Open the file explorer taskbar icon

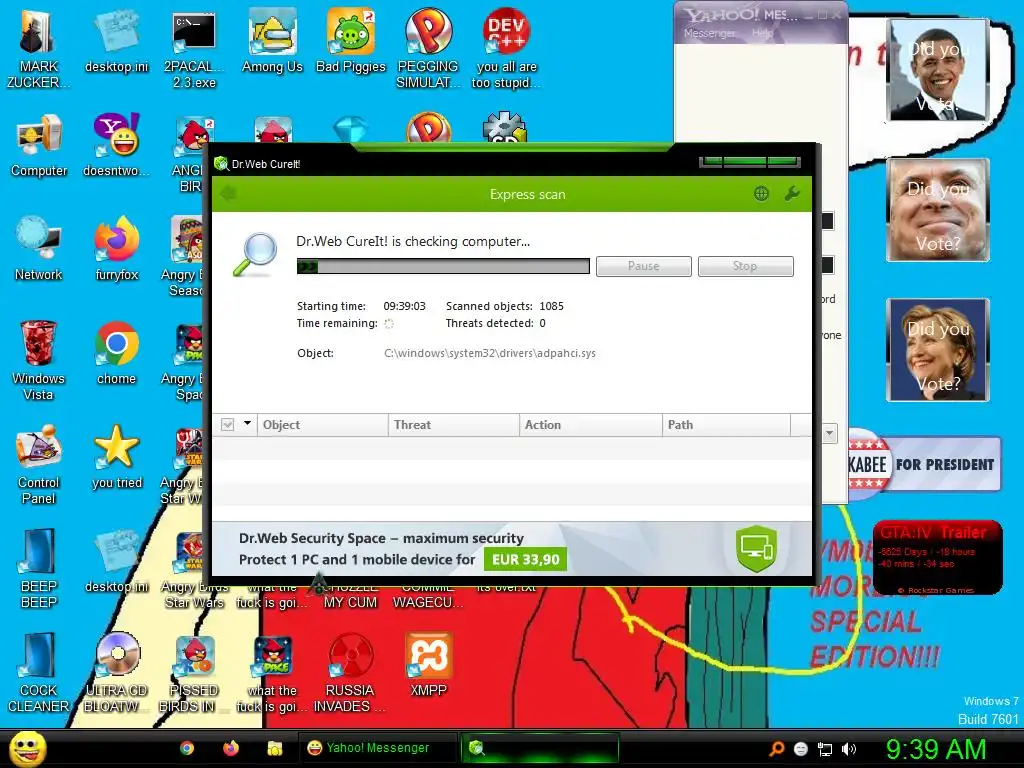point(274,748)
